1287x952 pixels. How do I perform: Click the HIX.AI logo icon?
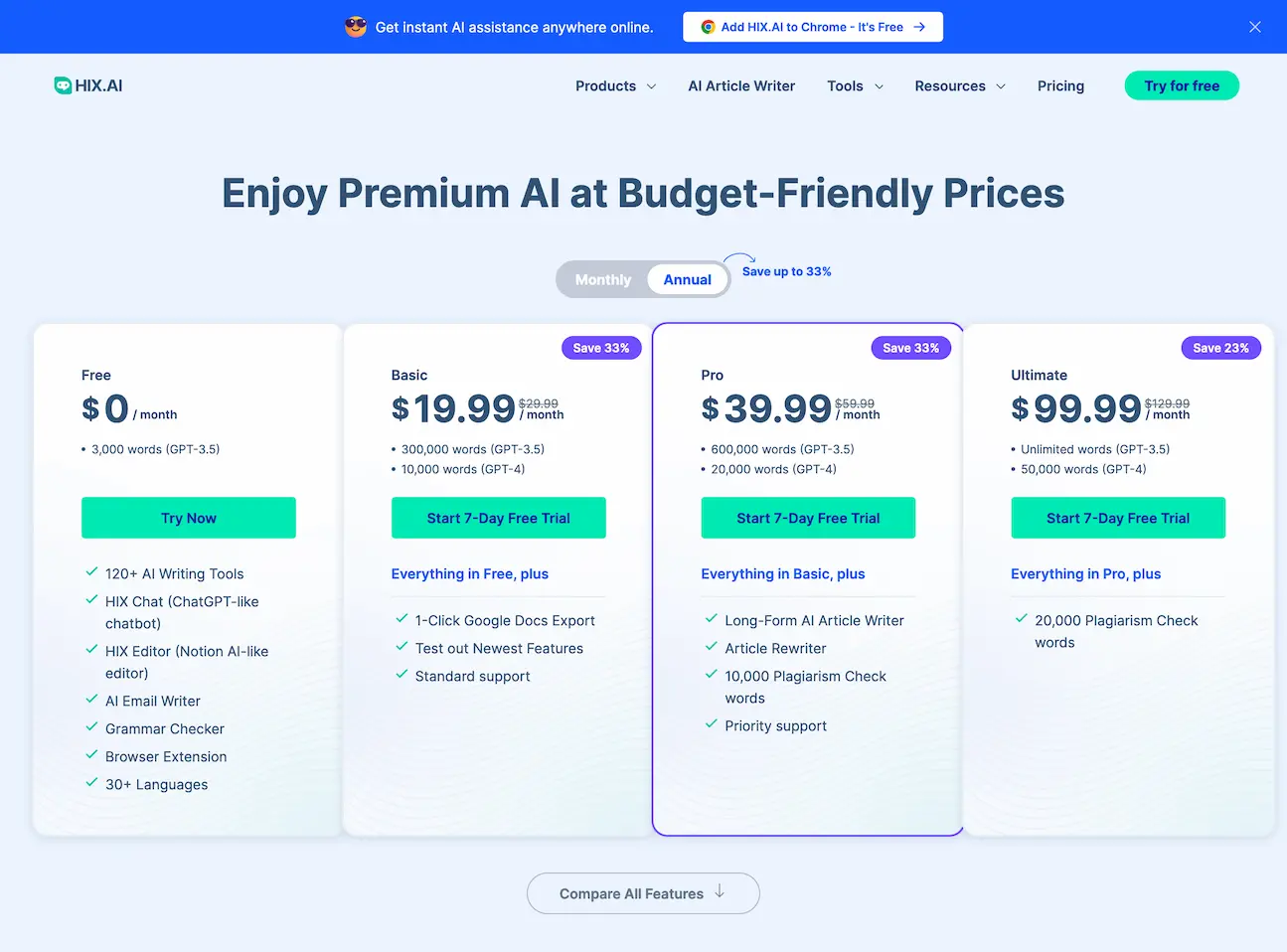coord(63,84)
